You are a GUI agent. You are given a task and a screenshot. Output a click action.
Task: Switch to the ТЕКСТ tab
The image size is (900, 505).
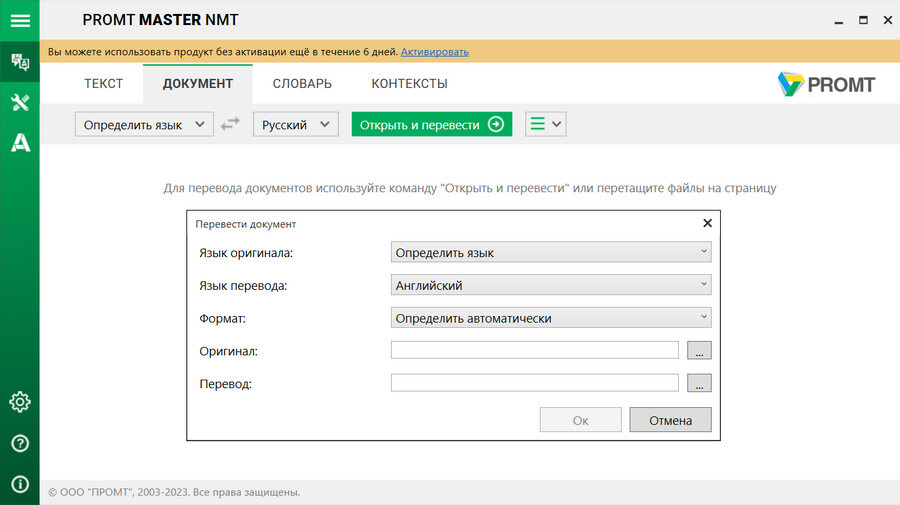click(x=103, y=84)
